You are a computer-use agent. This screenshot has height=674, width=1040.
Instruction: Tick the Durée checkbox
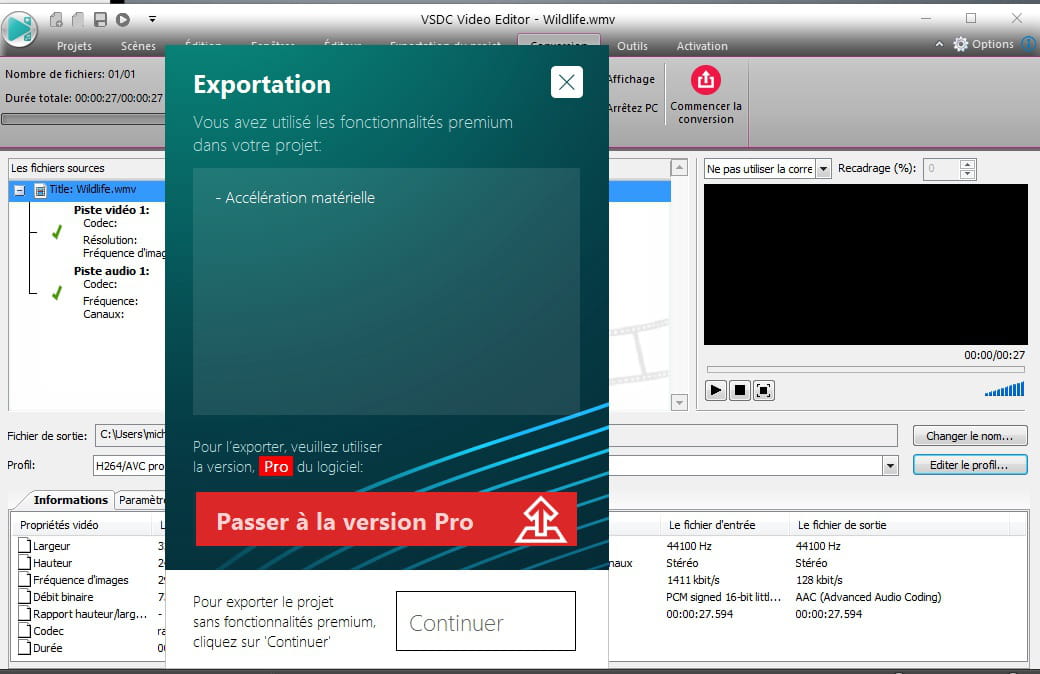coord(25,648)
